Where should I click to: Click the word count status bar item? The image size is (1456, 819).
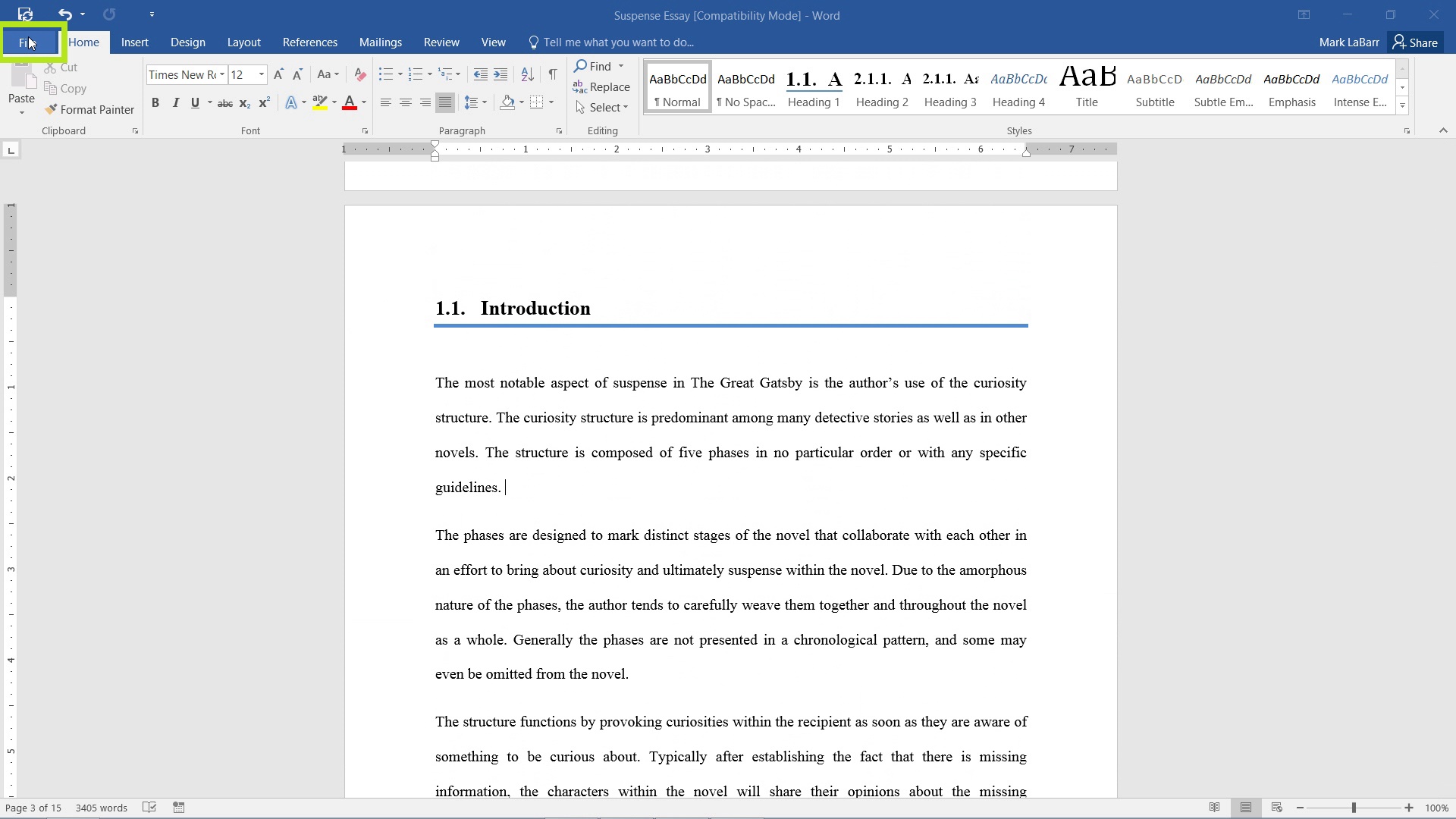(x=101, y=808)
